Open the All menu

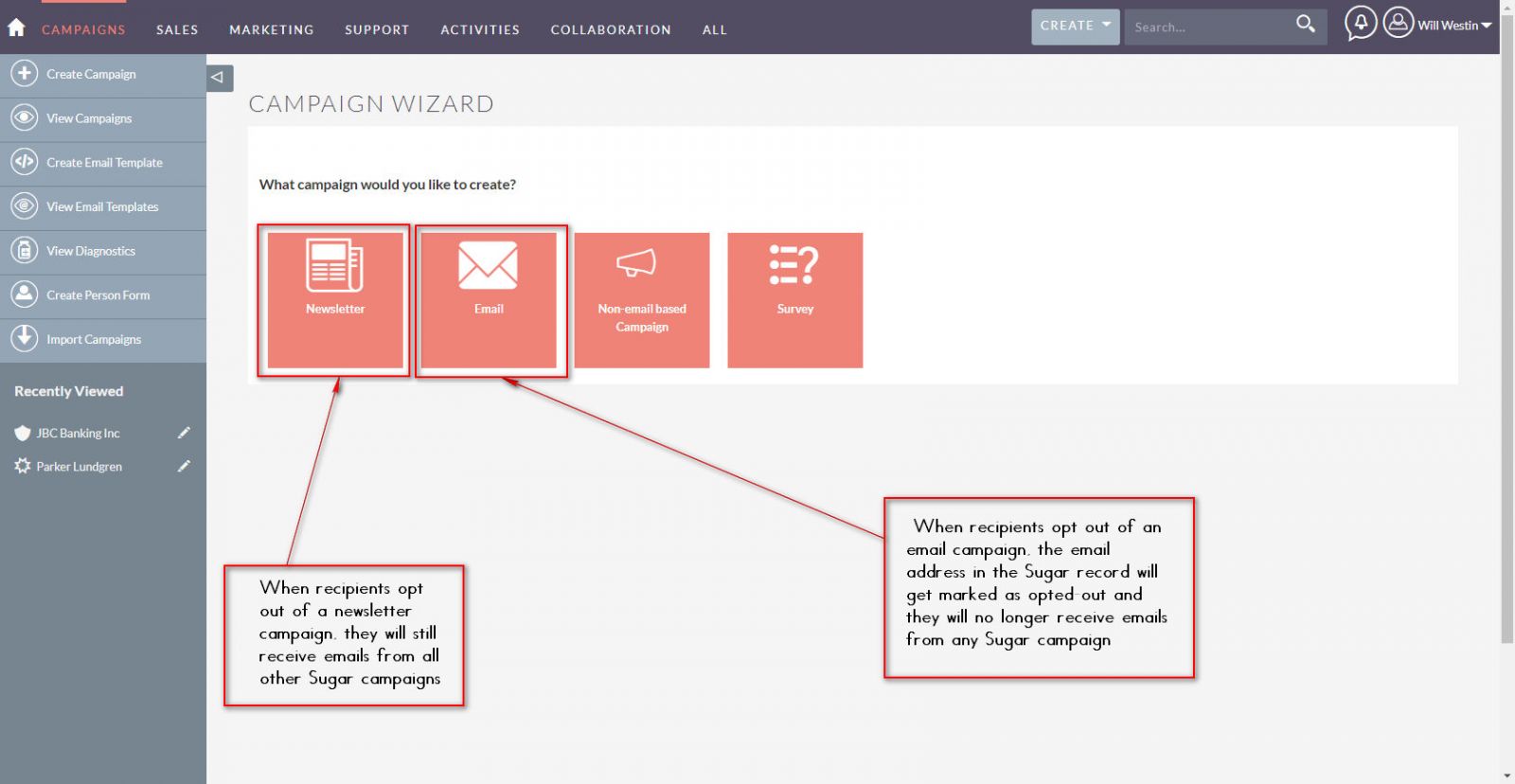click(x=715, y=29)
